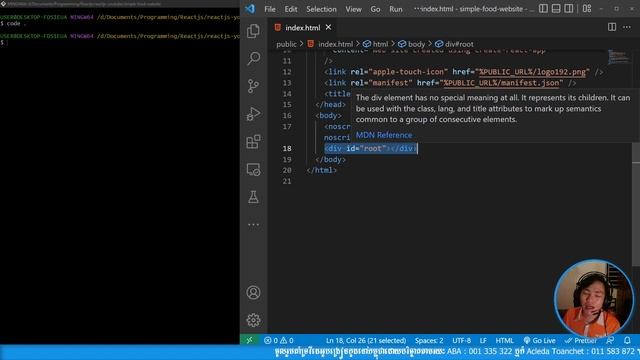Change the end of line sequence LF
Viewport: 640px width, 360px height.
[483, 340]
